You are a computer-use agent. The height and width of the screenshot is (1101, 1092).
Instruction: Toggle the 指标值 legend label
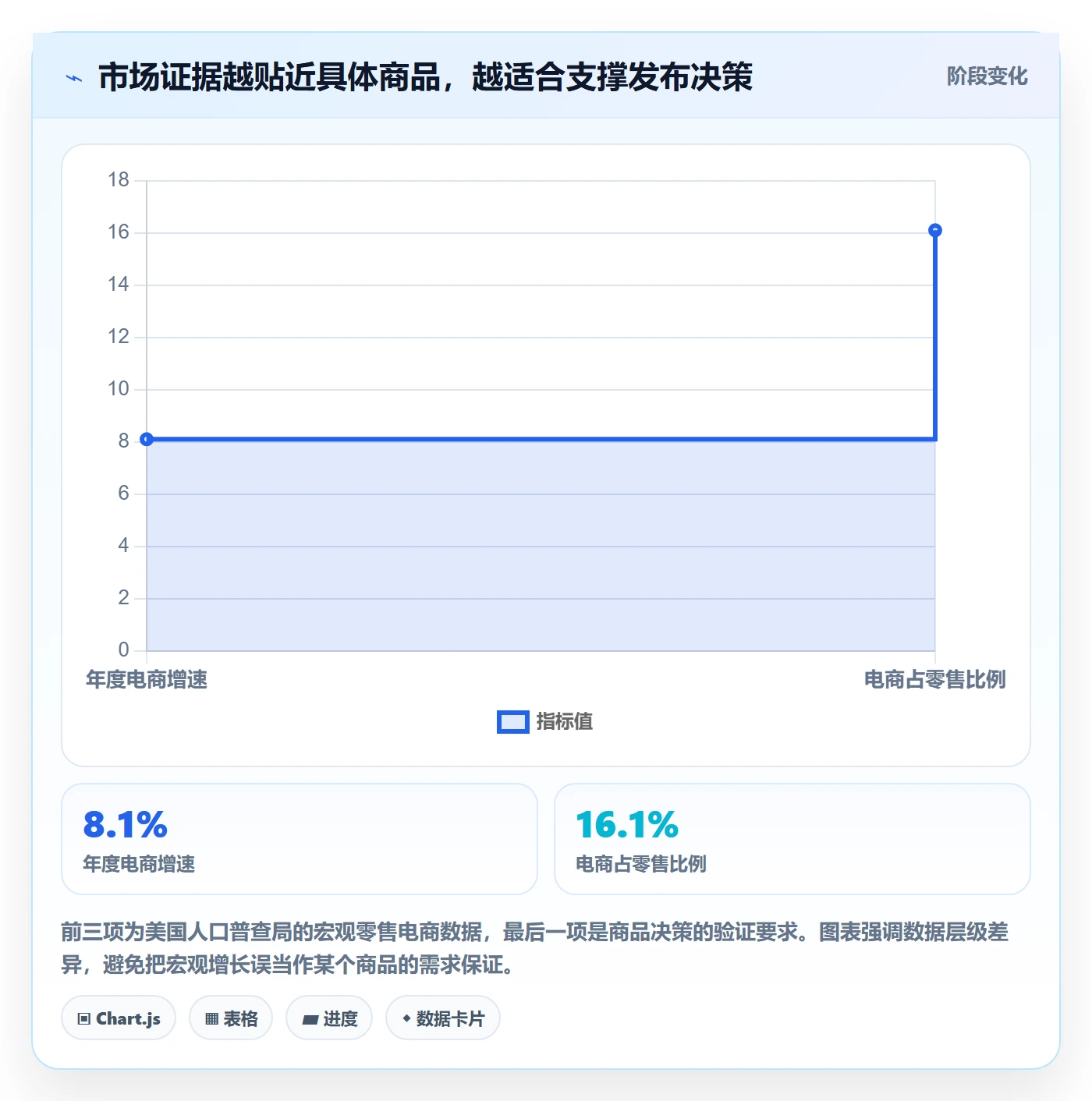565,722
